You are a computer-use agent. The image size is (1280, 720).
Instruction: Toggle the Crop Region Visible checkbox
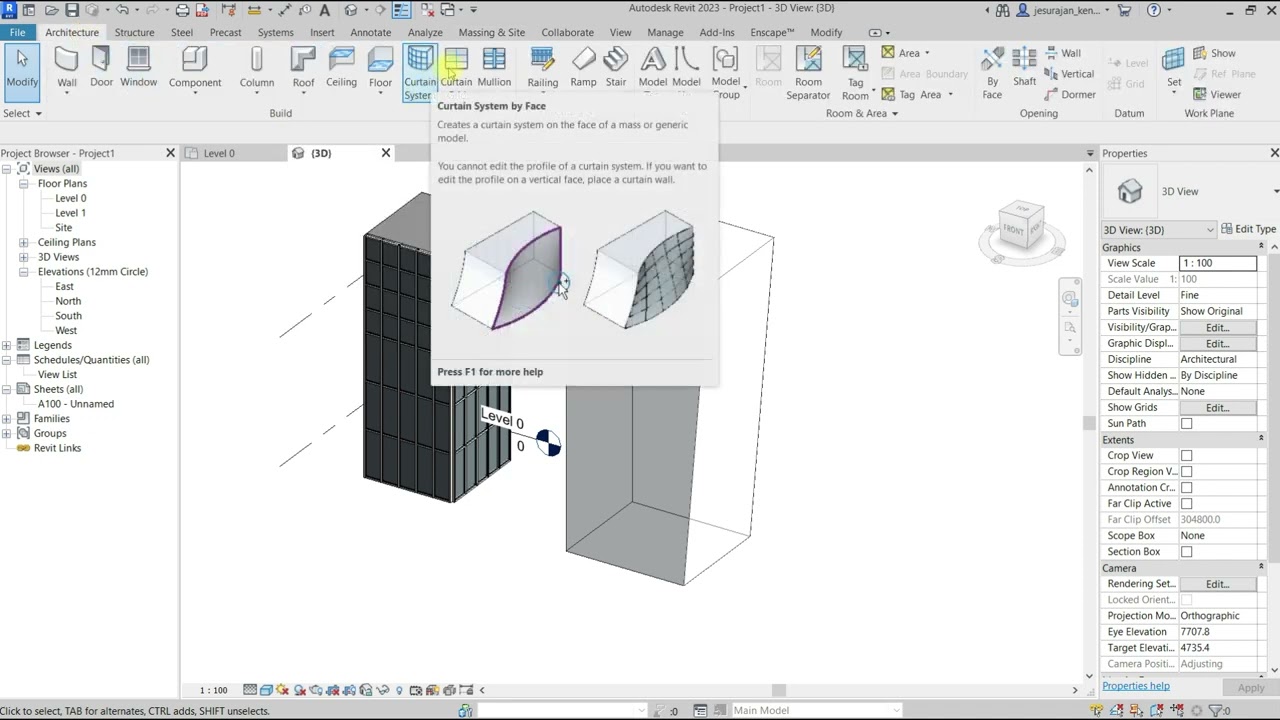pyautogui.click(x=1186, y=472)
